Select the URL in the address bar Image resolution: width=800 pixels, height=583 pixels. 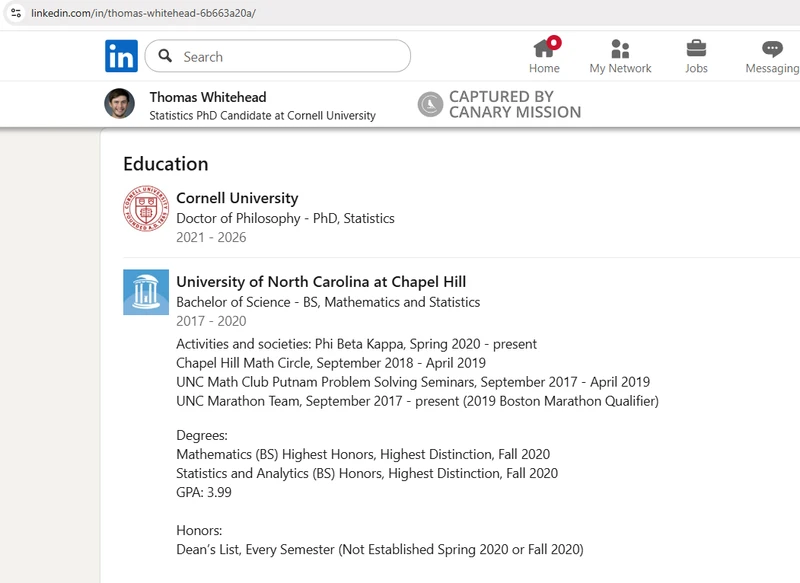[x=143, y=13]
